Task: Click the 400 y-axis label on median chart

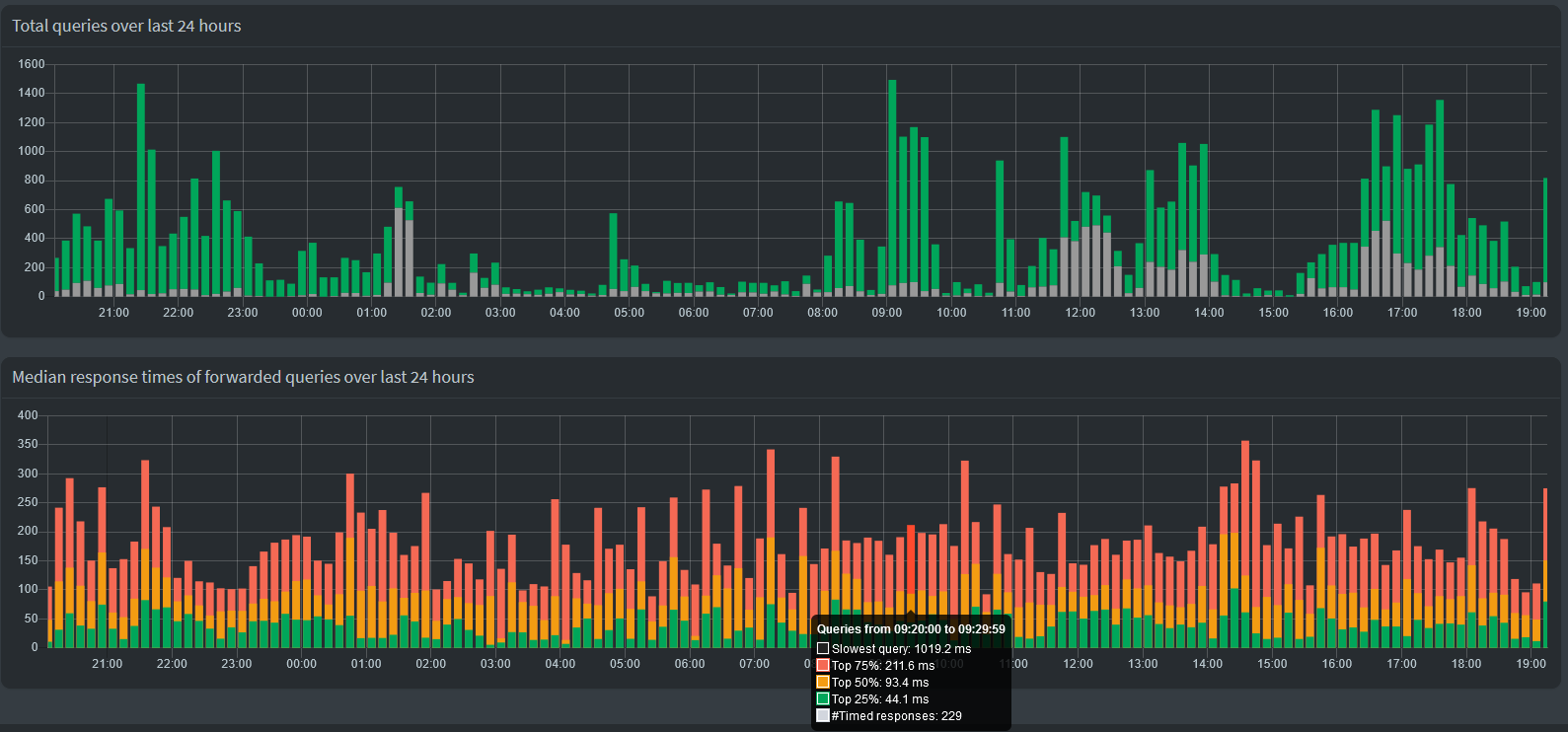Action: point(28,415)
